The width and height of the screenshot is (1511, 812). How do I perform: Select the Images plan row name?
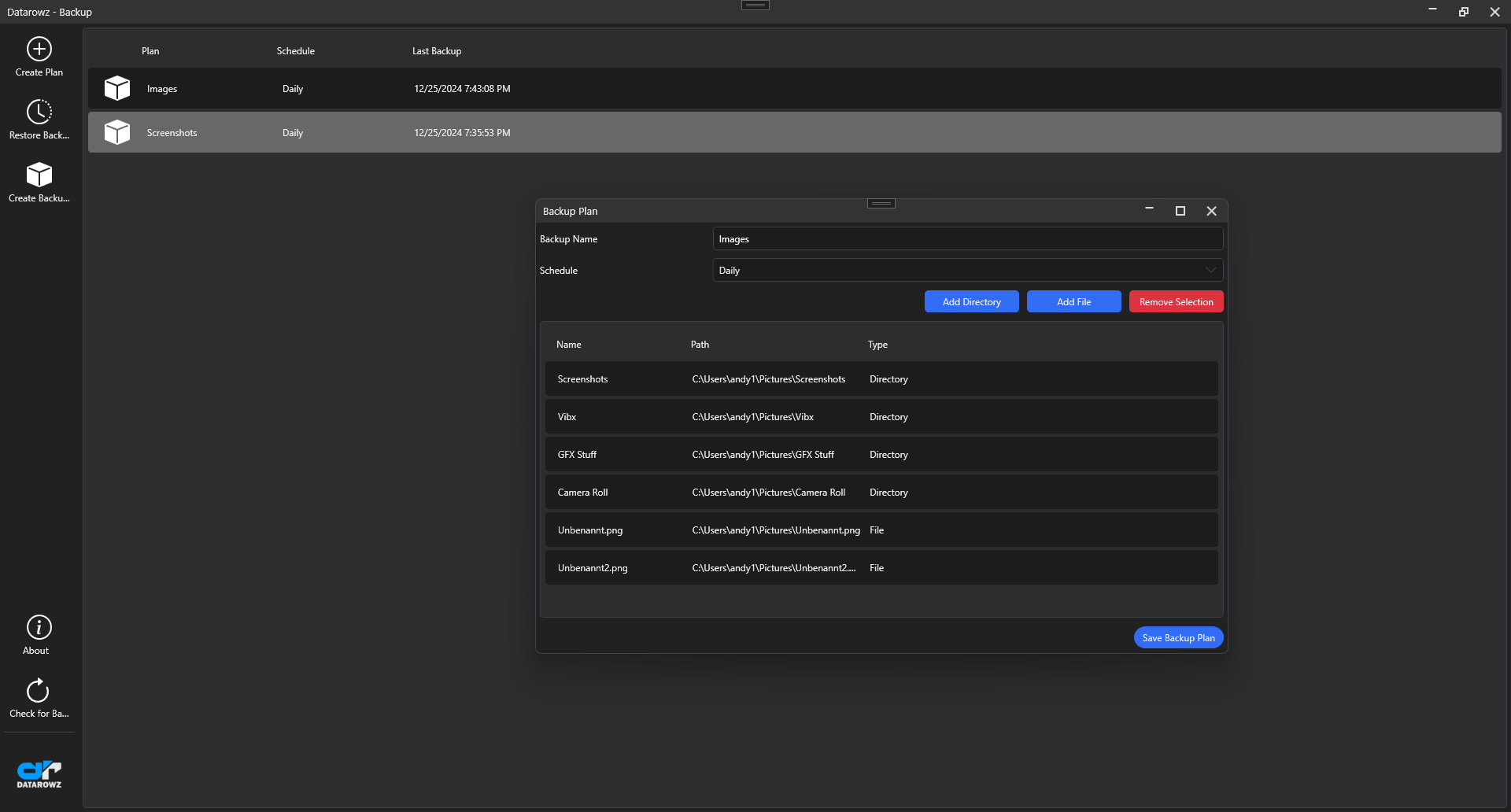tap(162, 89)
